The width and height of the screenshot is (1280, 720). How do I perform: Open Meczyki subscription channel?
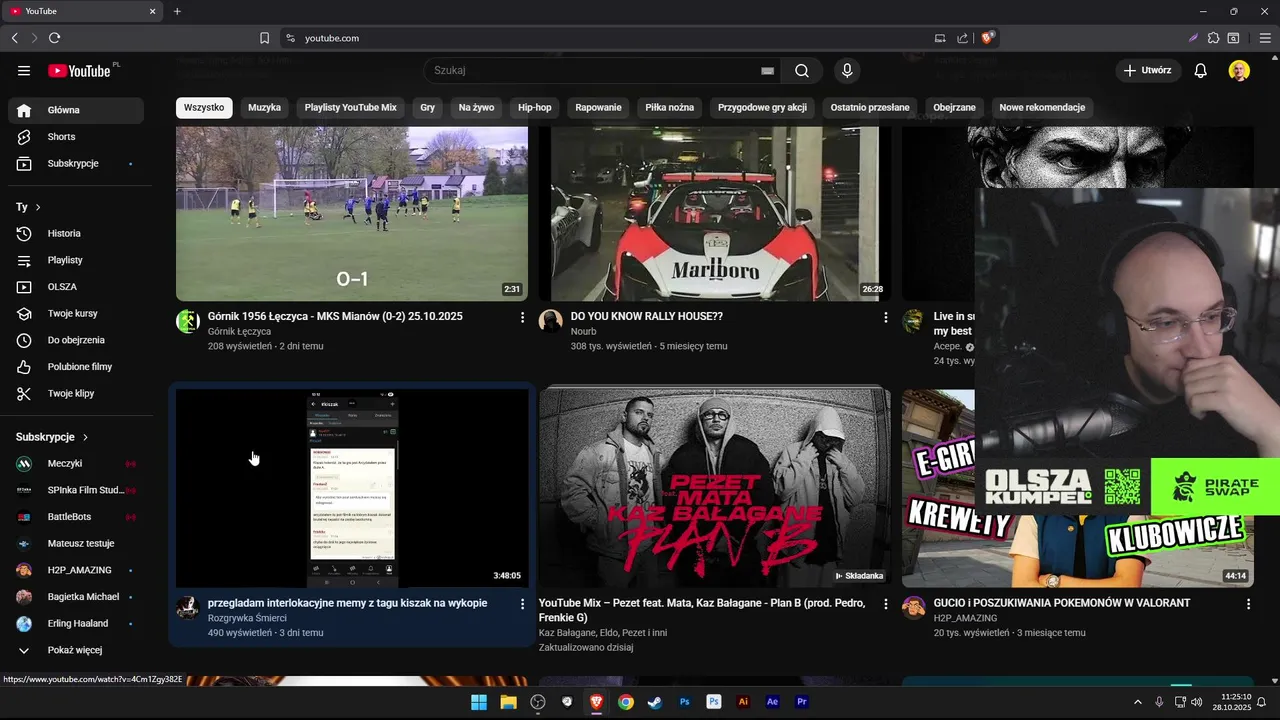pos(76,463)
